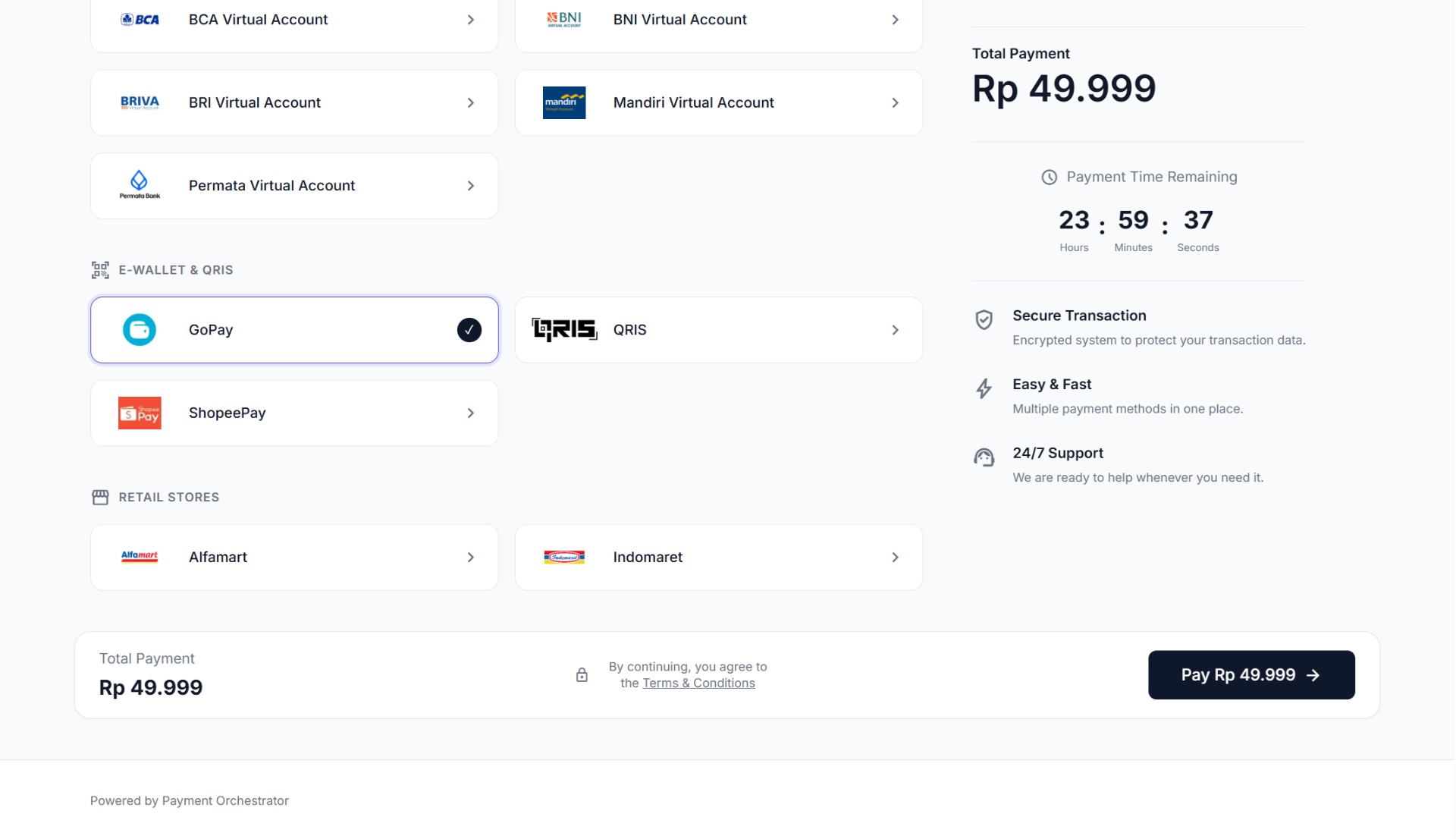Click the BRIVA logo icon
Image resolution: width=1456 pixels, height=839 pixels.
140,102
